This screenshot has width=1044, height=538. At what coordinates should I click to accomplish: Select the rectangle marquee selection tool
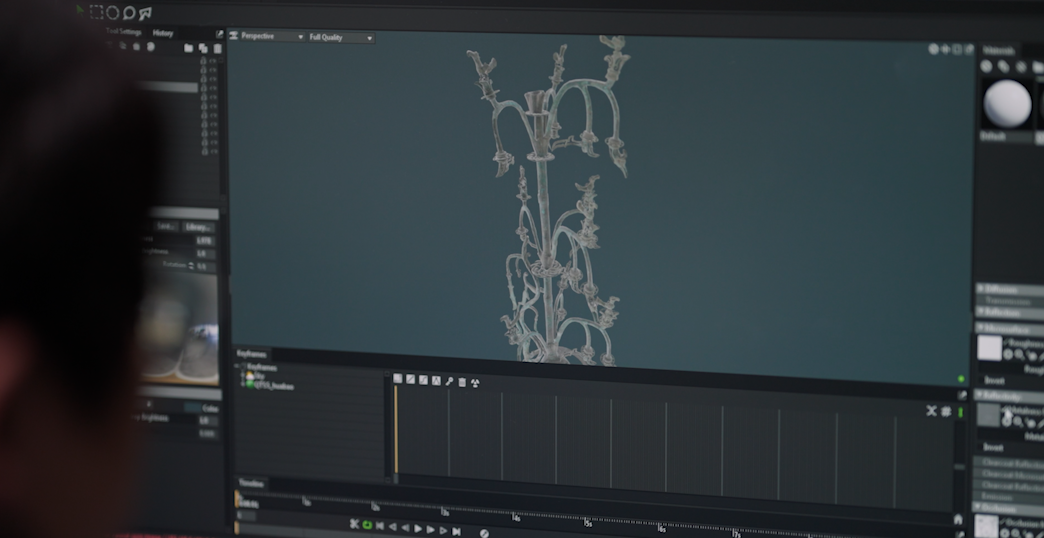pyautogui.click(x=97, y=12)
